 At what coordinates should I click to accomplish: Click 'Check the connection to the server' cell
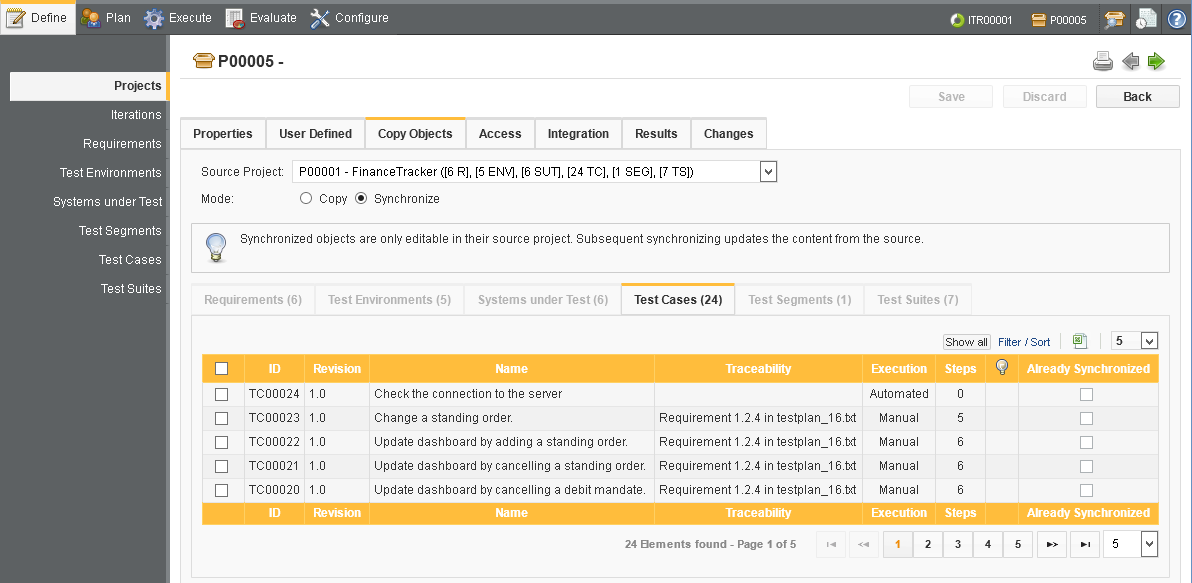point(512,394)
